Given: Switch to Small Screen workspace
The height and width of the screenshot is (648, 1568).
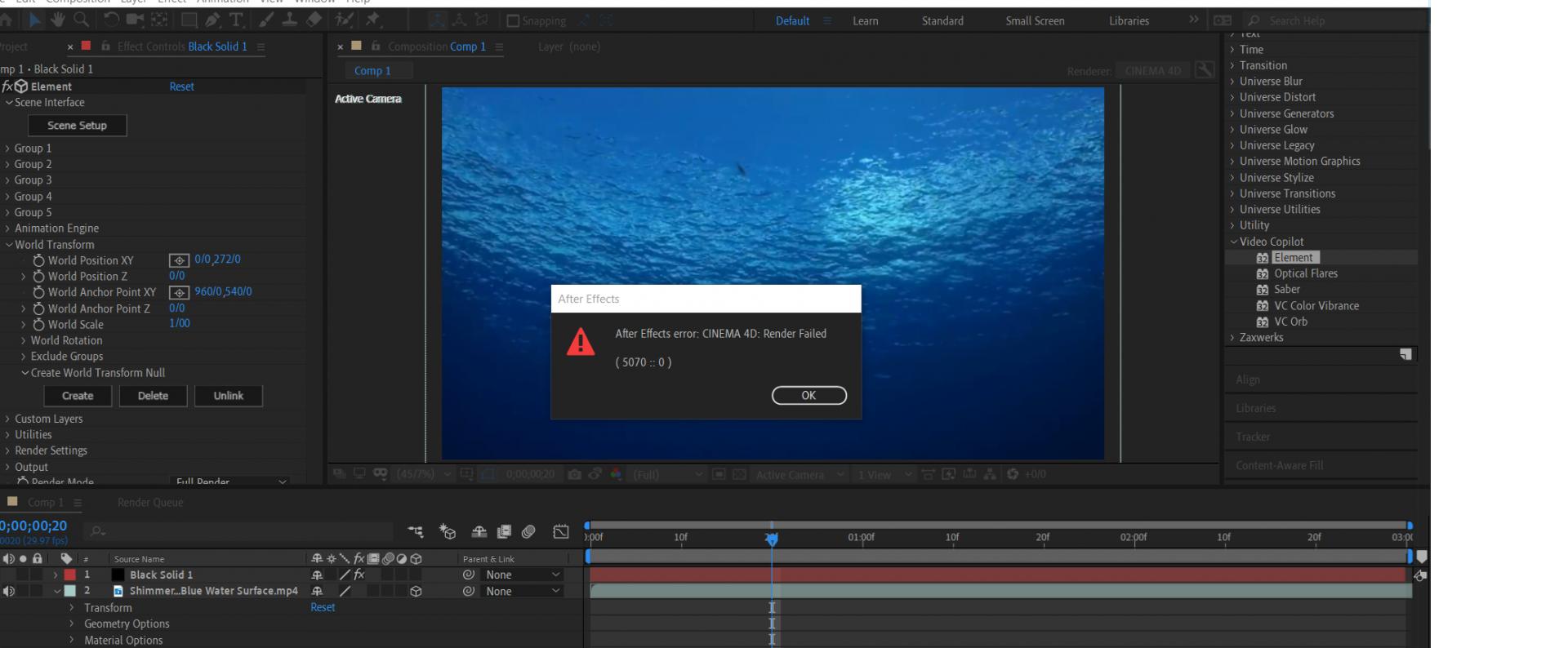Looking at the screenshot, I should (x=1035, y=21).
